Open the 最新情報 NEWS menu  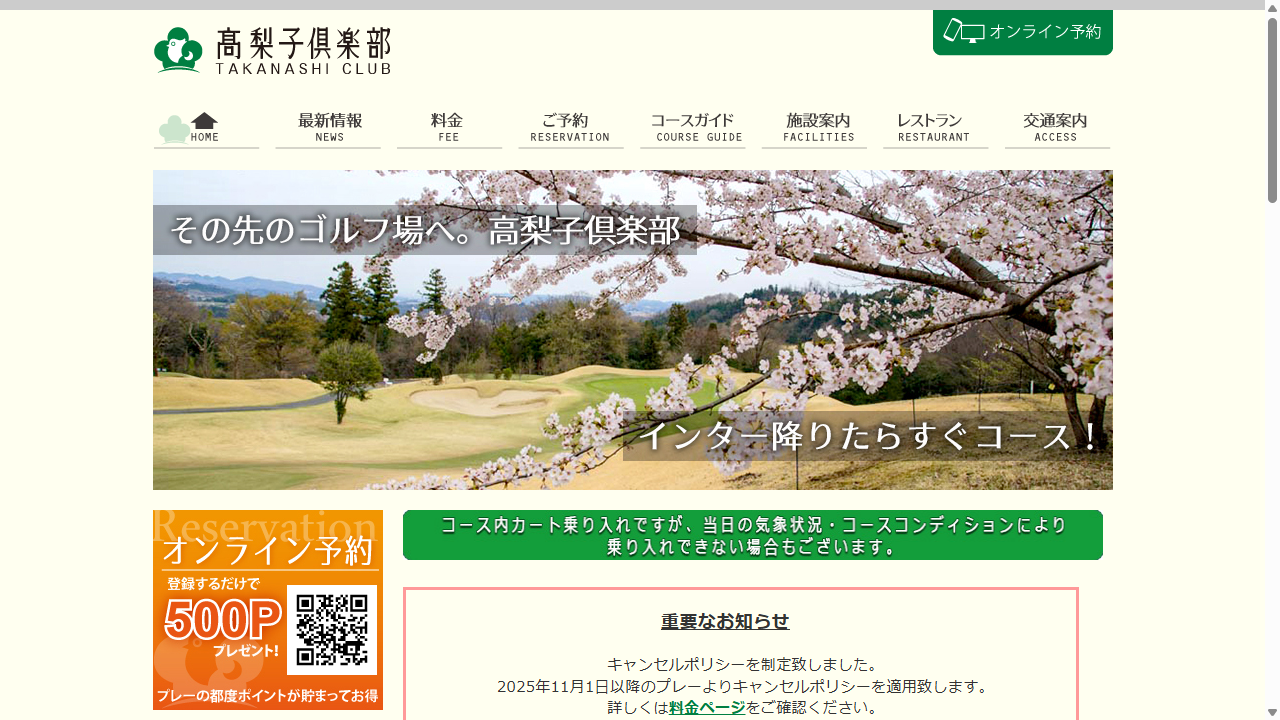coord(328,129)
